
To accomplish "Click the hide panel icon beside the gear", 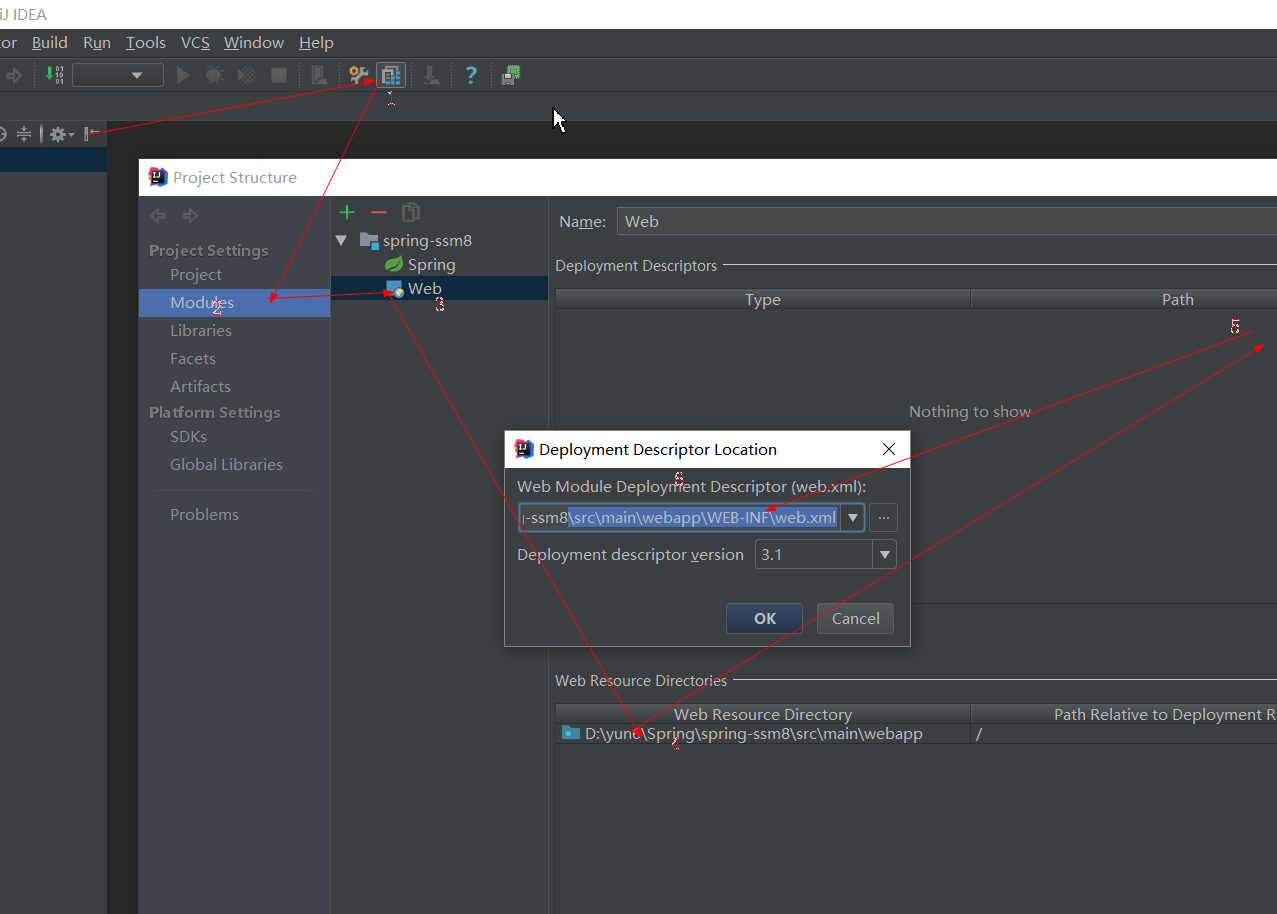I will tap(92, 134).
